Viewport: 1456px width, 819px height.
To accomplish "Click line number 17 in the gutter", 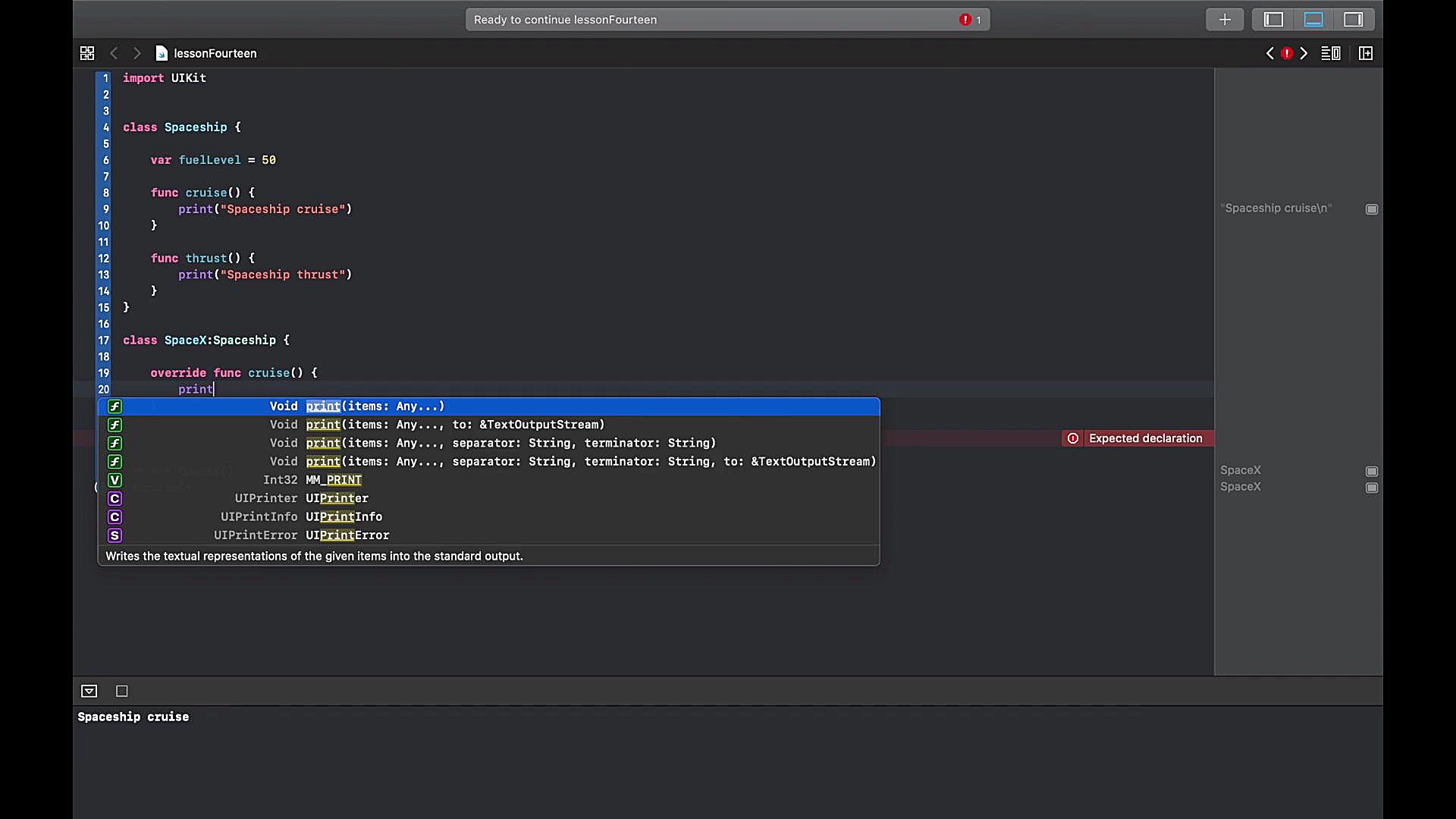I will [103, 340].
